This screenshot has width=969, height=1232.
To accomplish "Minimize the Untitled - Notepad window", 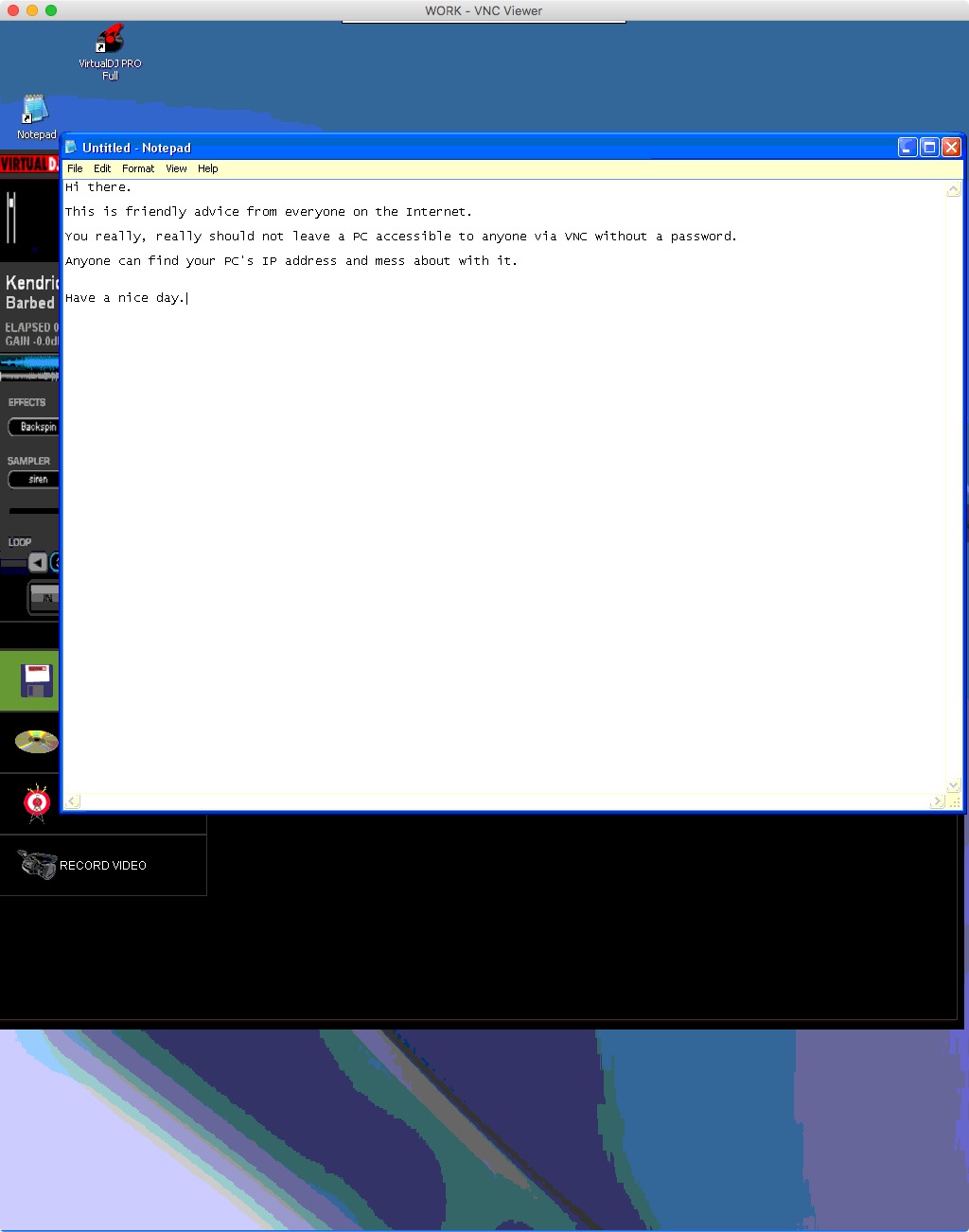I will tap(907, 147).
